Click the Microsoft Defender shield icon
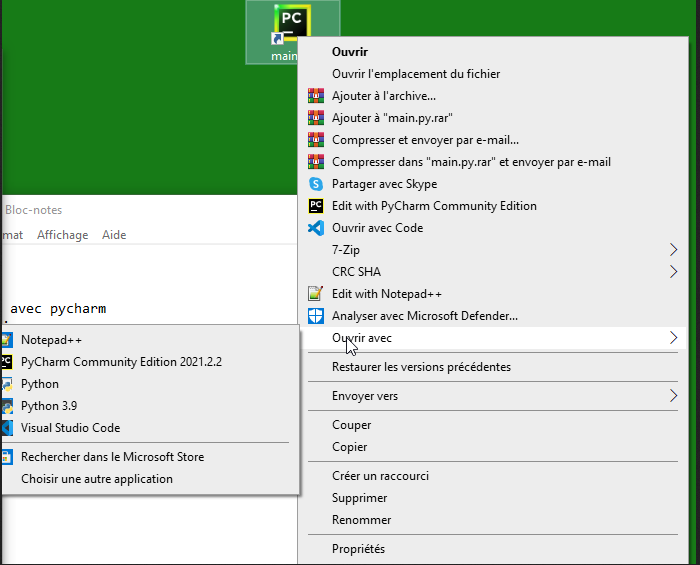700x565 pixels. (316, 316)
